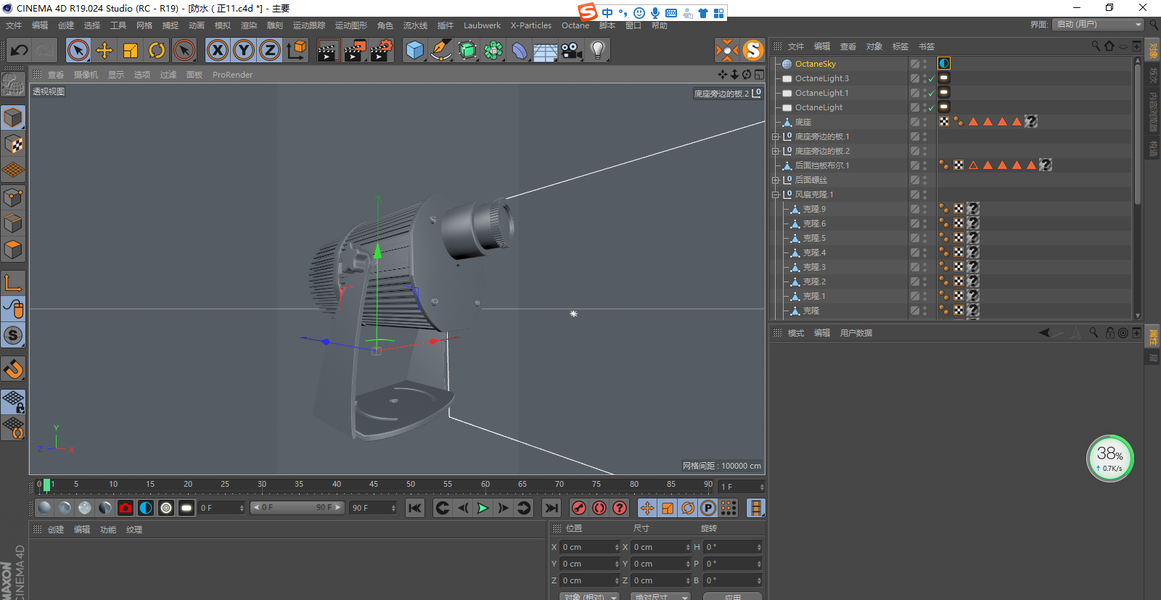The image size is (1161, 600).
Task: Click the 创建 menu in material manager
Action: (x=56, y=530)
